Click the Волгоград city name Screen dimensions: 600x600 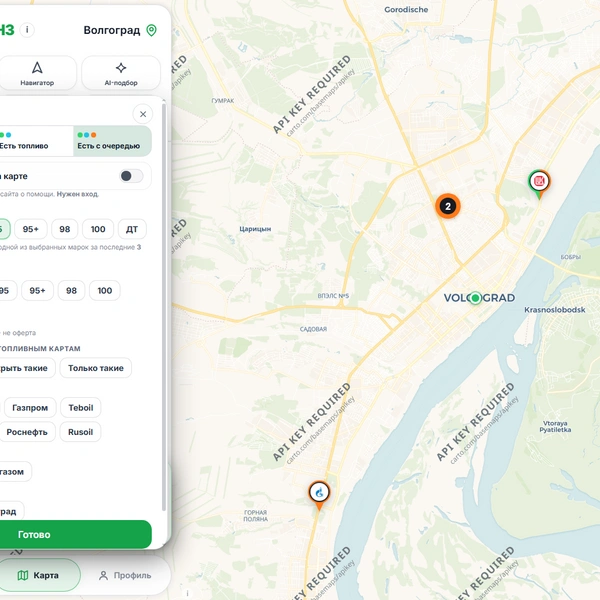click(x=112, y=30)
